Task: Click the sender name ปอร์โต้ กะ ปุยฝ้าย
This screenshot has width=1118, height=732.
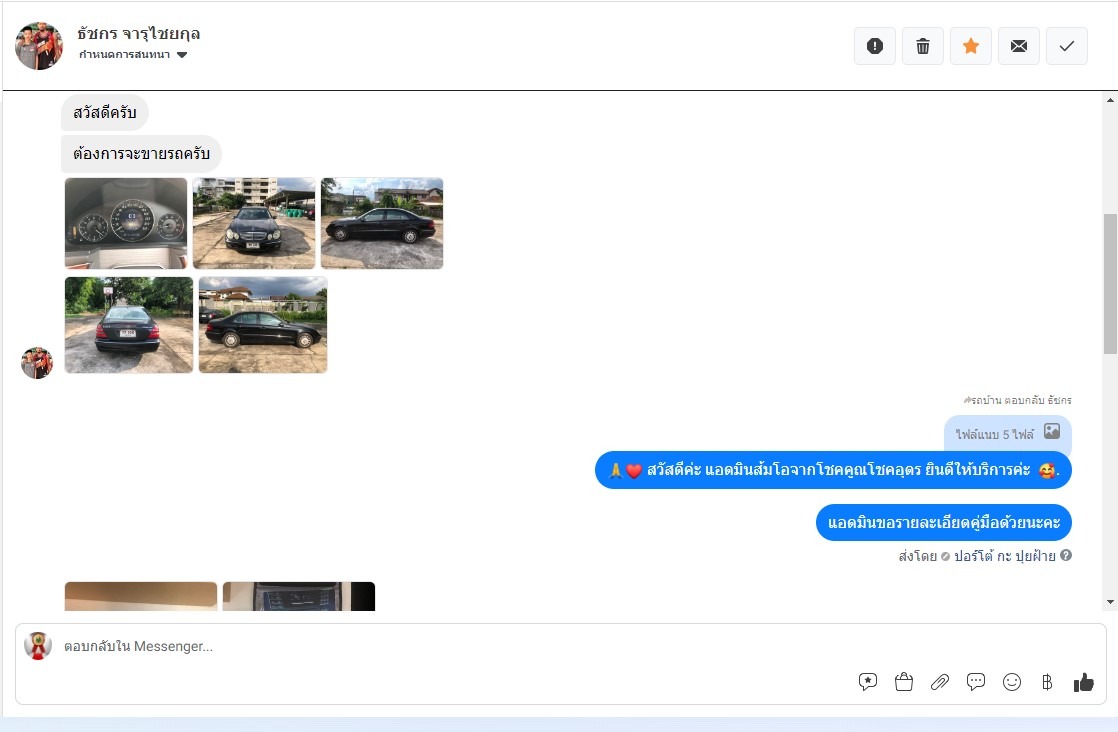Action: coord(1005,556)
